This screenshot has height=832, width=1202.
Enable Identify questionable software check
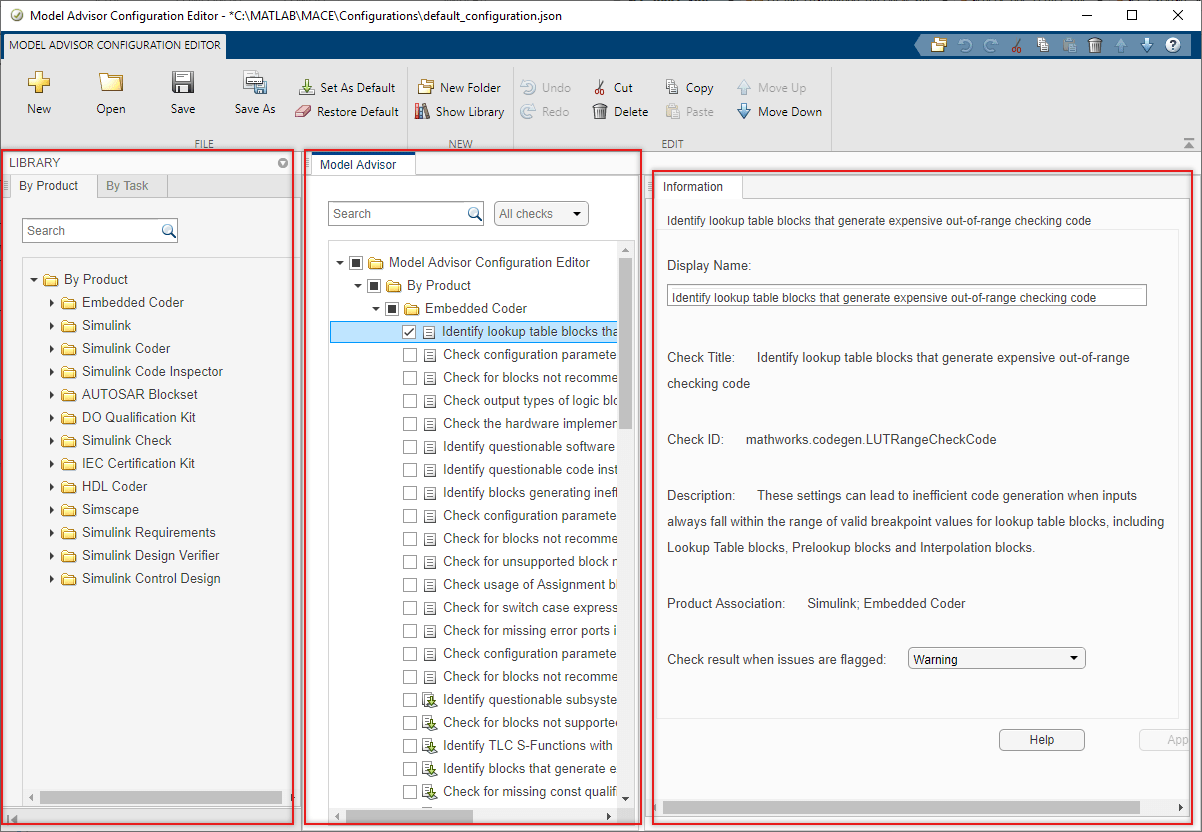tap(410, 447)
